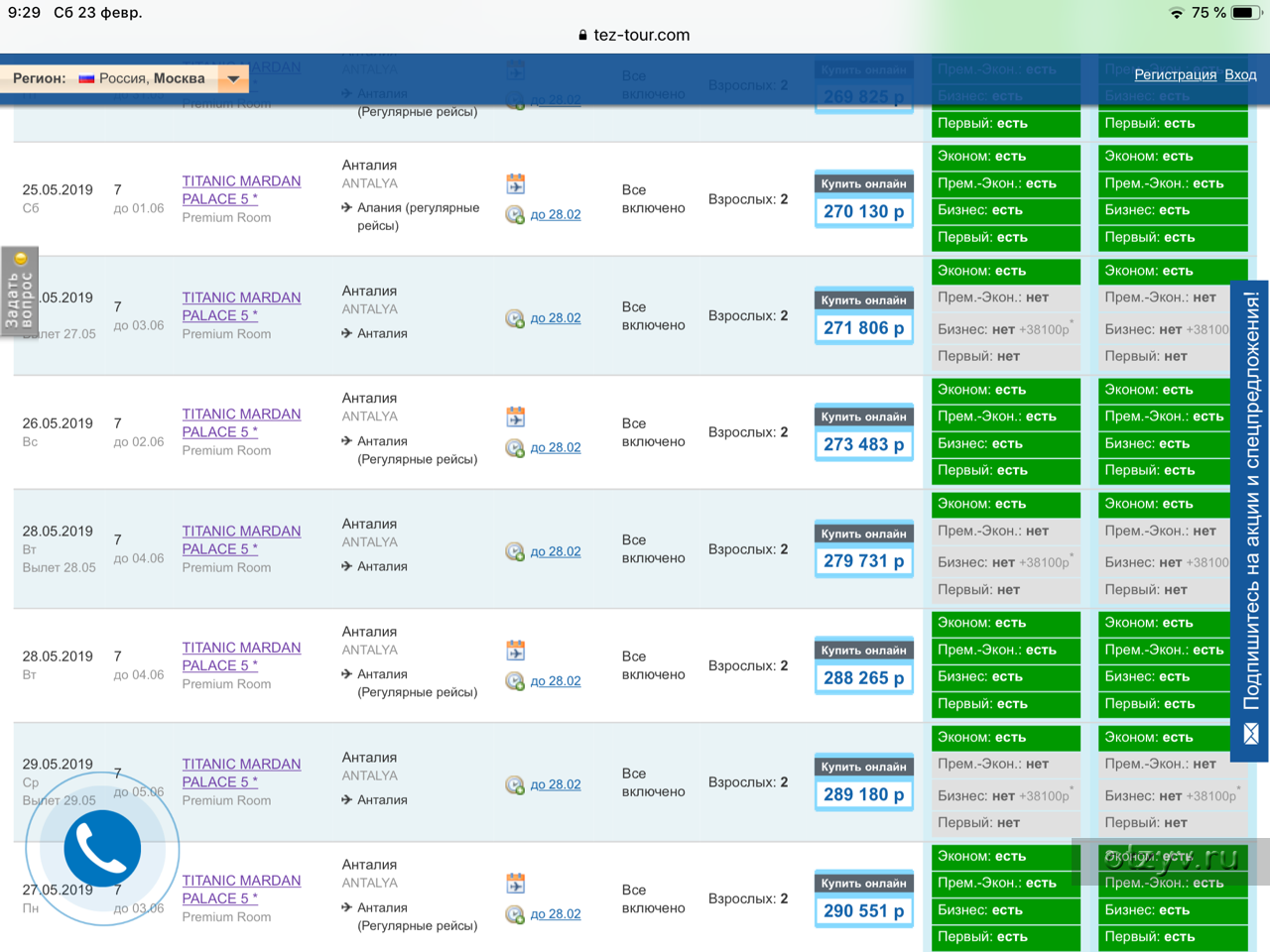Buy online the 270 130 р tour
1270x952 pixels.
pos(863,200)
